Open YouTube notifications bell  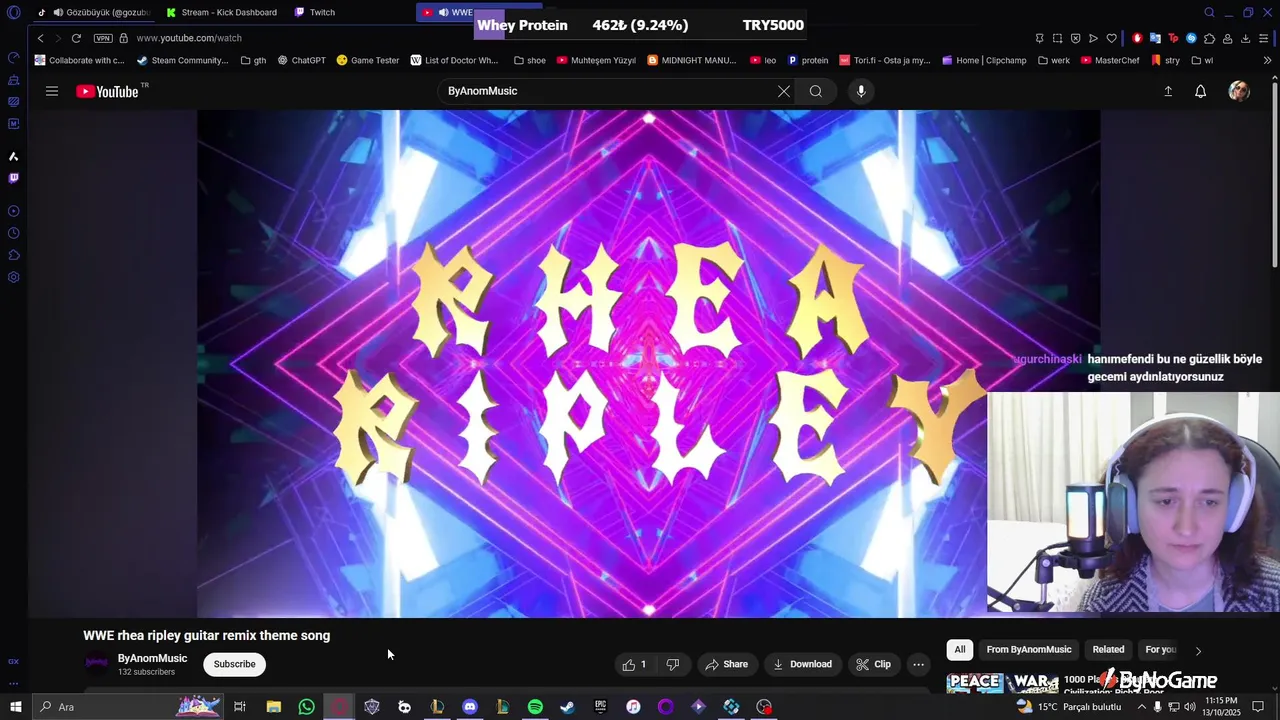[x=1200, y=91]
